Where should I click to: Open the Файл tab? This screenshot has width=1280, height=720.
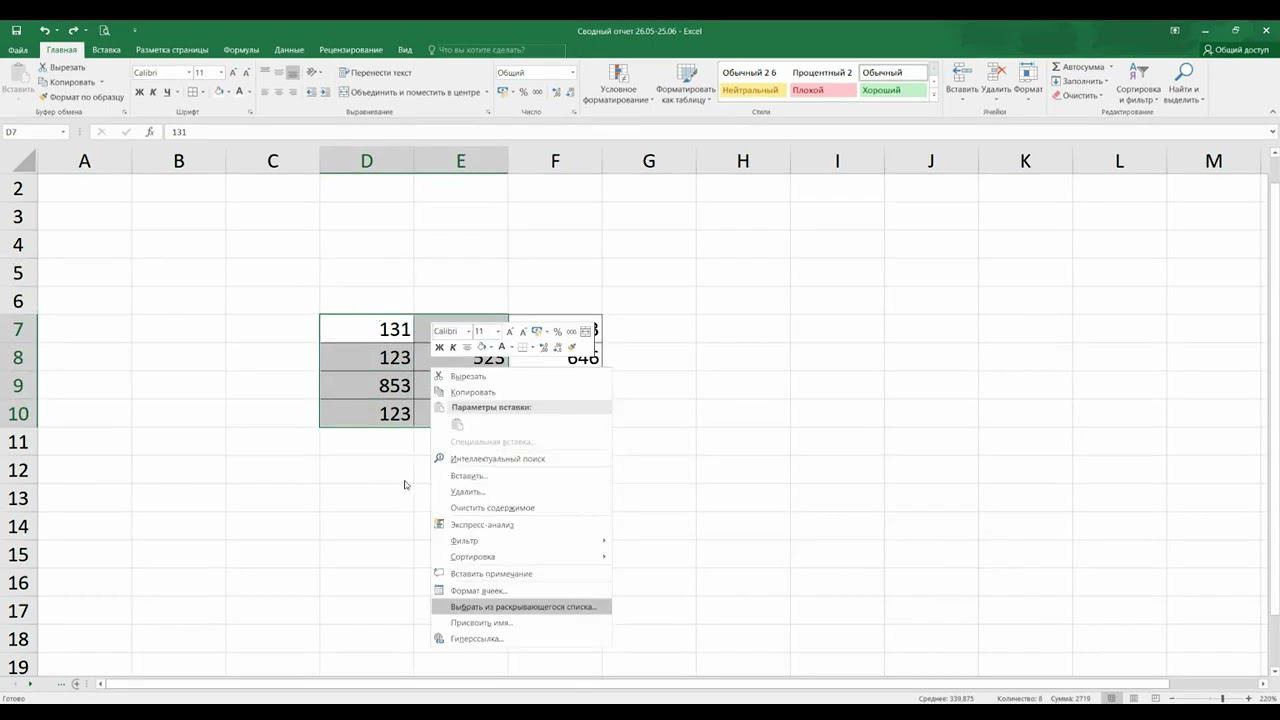coord(18,50)
